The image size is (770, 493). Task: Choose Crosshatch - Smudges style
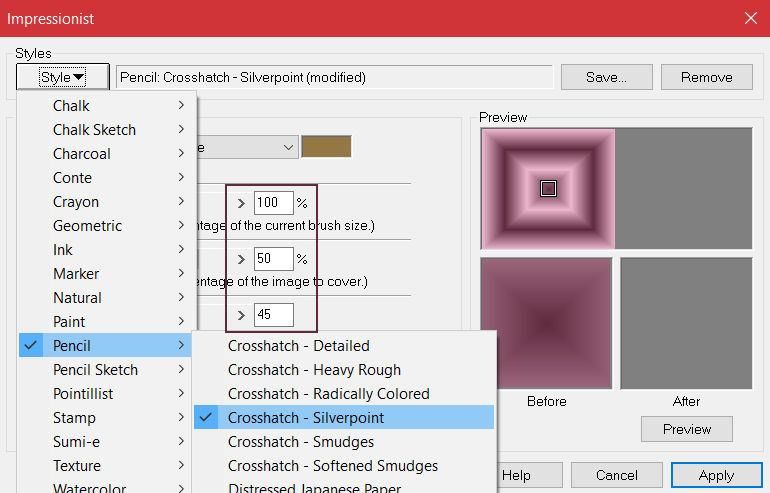344,442
